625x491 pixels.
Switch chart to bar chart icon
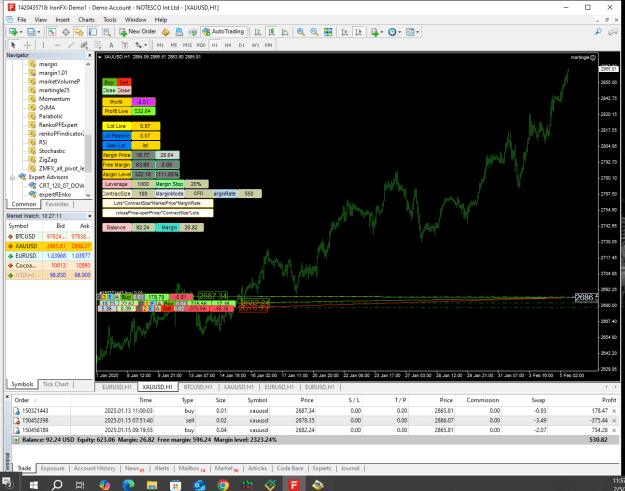coord(258,32)
